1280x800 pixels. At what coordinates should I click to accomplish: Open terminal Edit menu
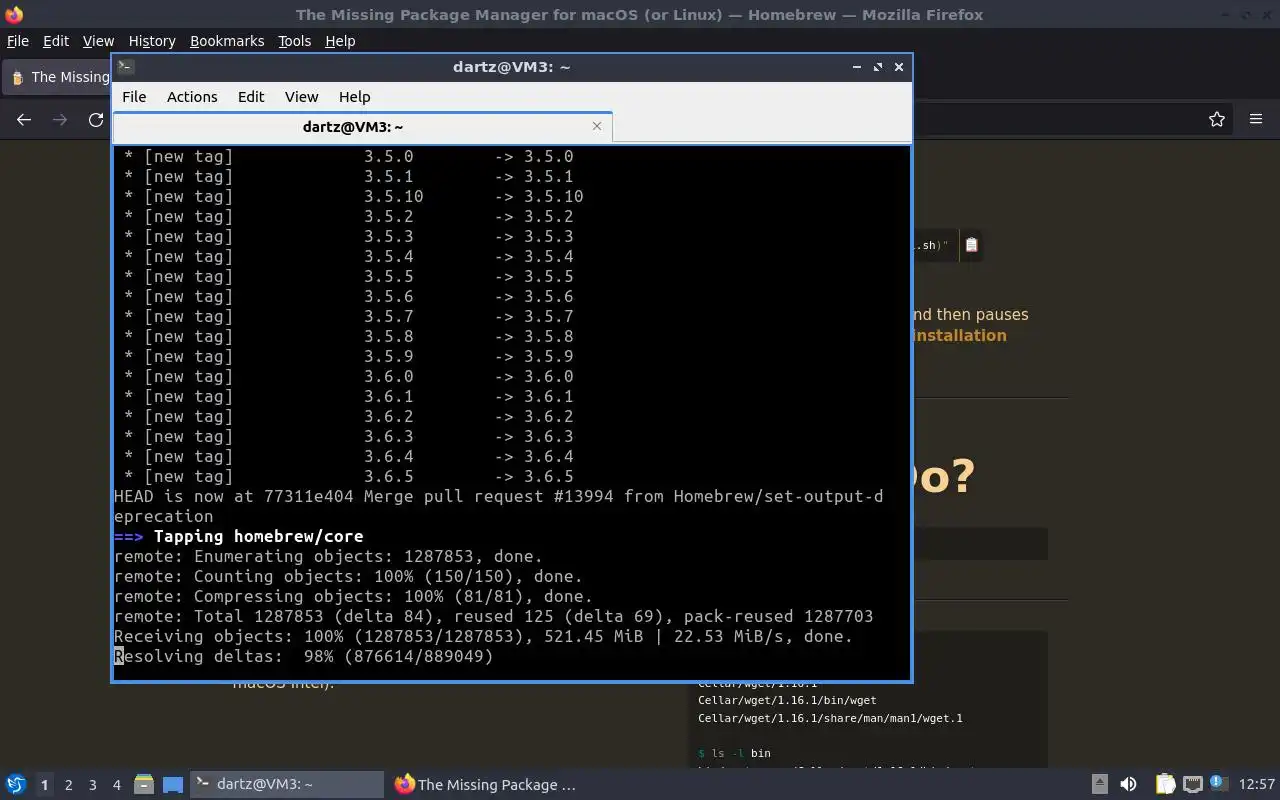point(251,97)
